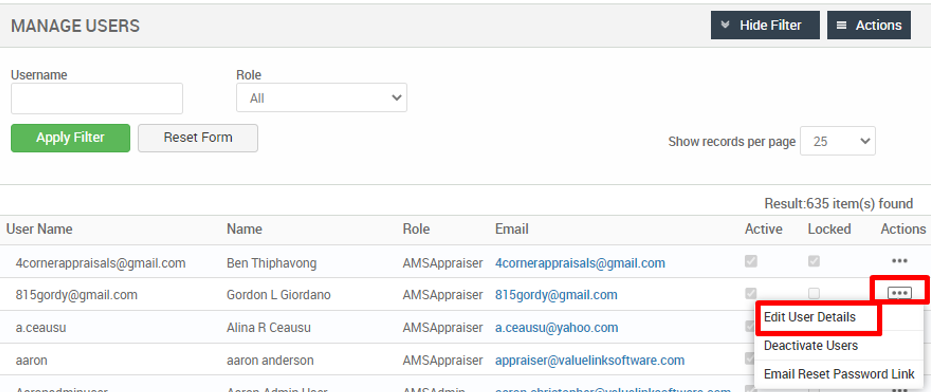Select Email Reset Password Link
This screenshot has width=931, height=392.
(x=839, y=374)
